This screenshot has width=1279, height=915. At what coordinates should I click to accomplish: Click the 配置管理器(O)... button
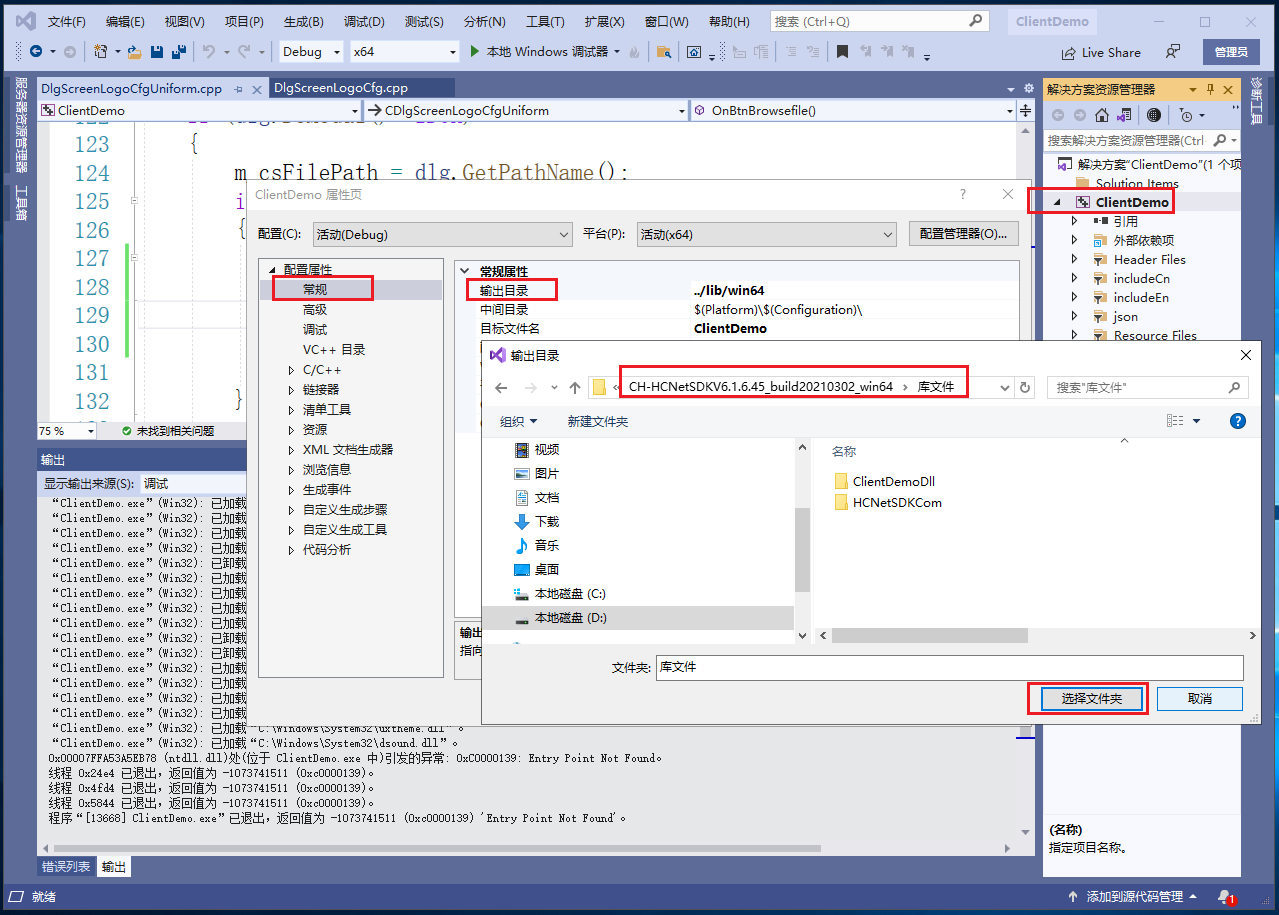[964, 234]
